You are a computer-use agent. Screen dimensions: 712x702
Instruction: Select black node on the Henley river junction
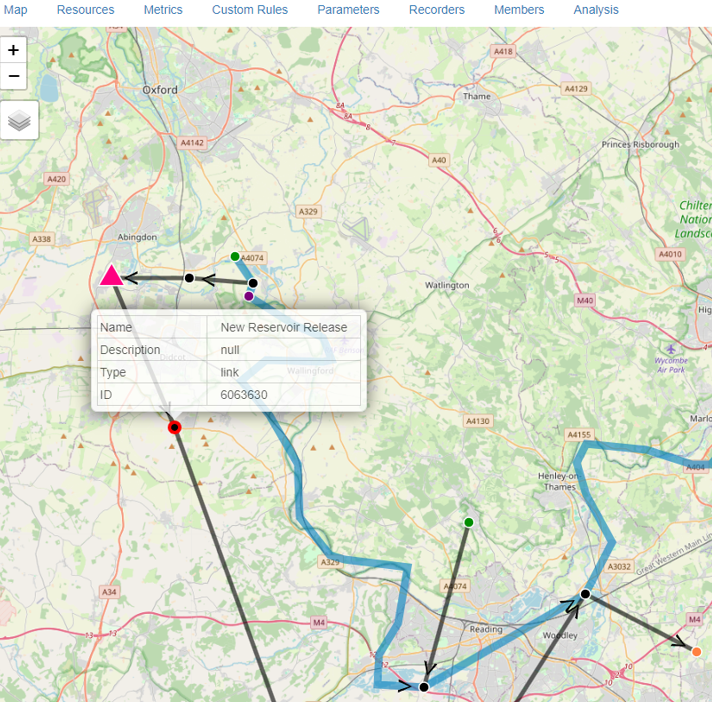[x=585, y=594]
